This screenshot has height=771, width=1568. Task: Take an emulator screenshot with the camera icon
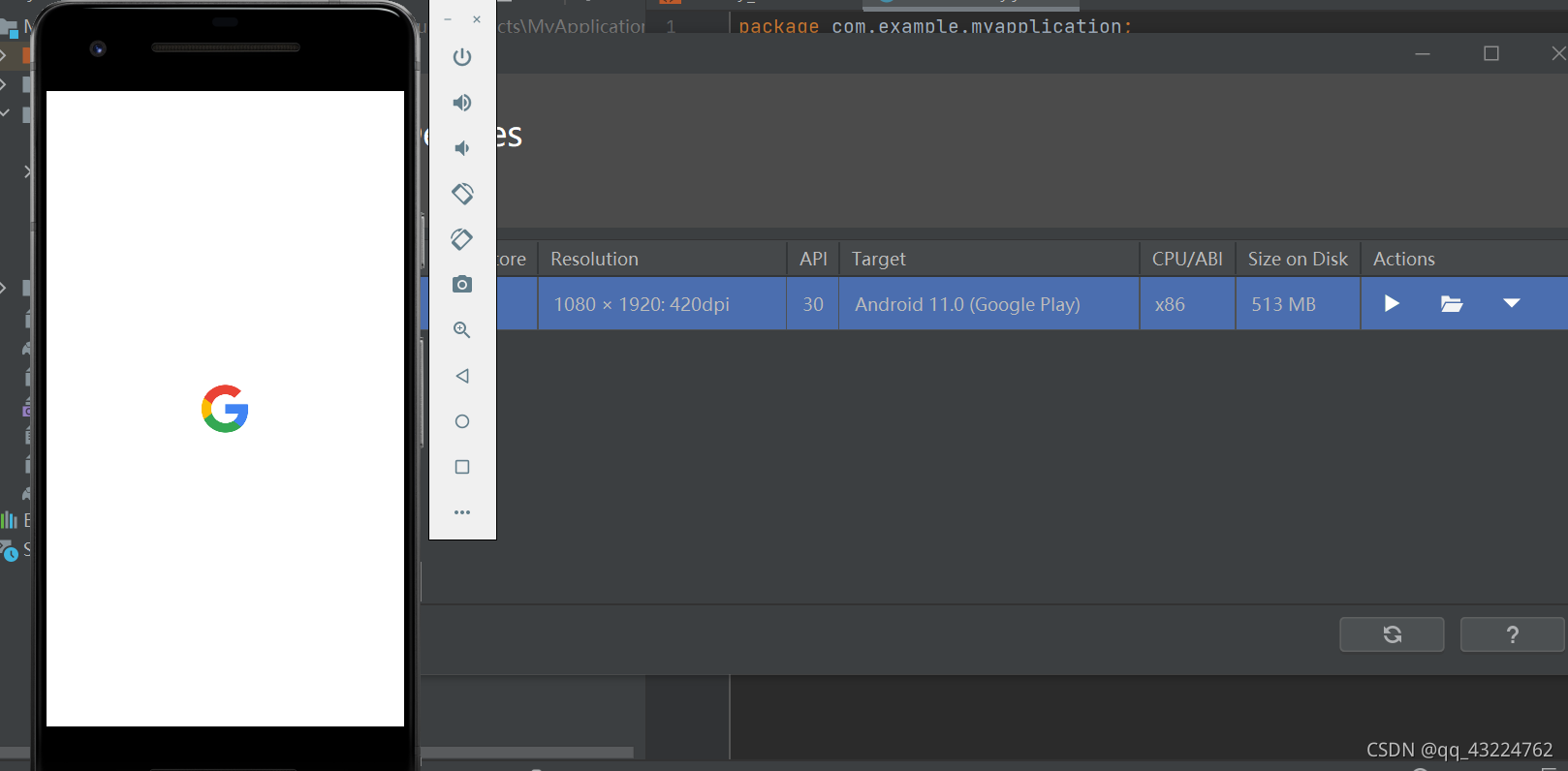(462, 284)
